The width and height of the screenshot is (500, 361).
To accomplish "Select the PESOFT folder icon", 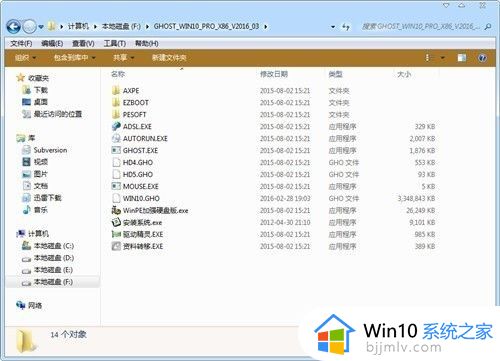I will [116, 114].
